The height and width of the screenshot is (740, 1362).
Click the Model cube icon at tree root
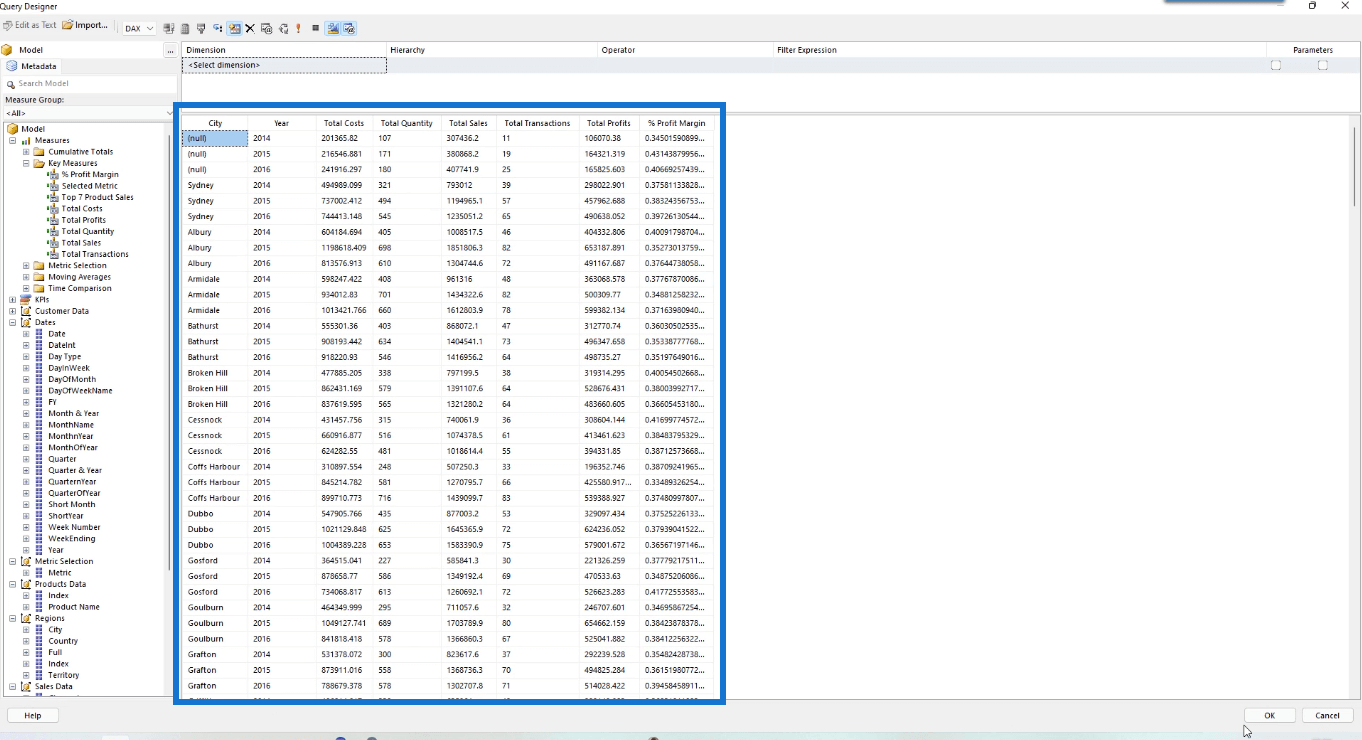point(12,129)
